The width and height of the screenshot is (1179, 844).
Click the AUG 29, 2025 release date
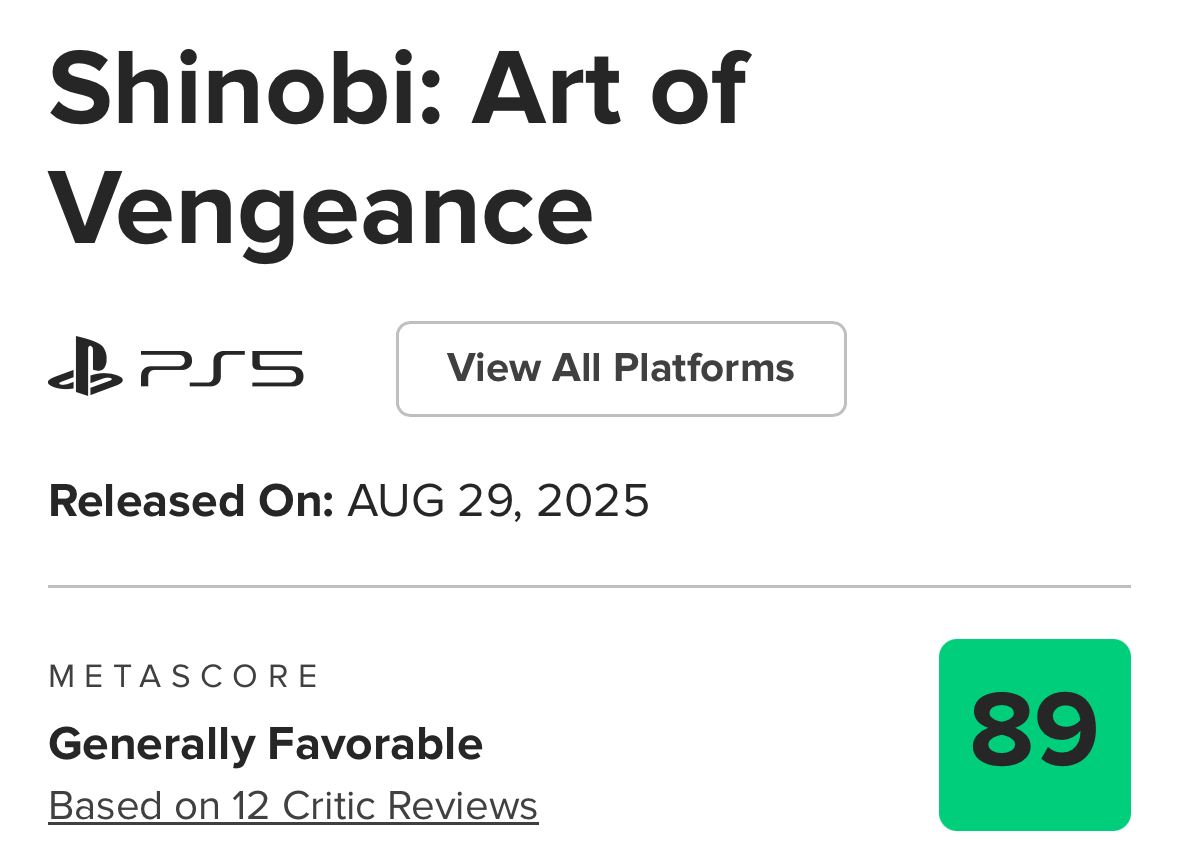click(498, 501)
